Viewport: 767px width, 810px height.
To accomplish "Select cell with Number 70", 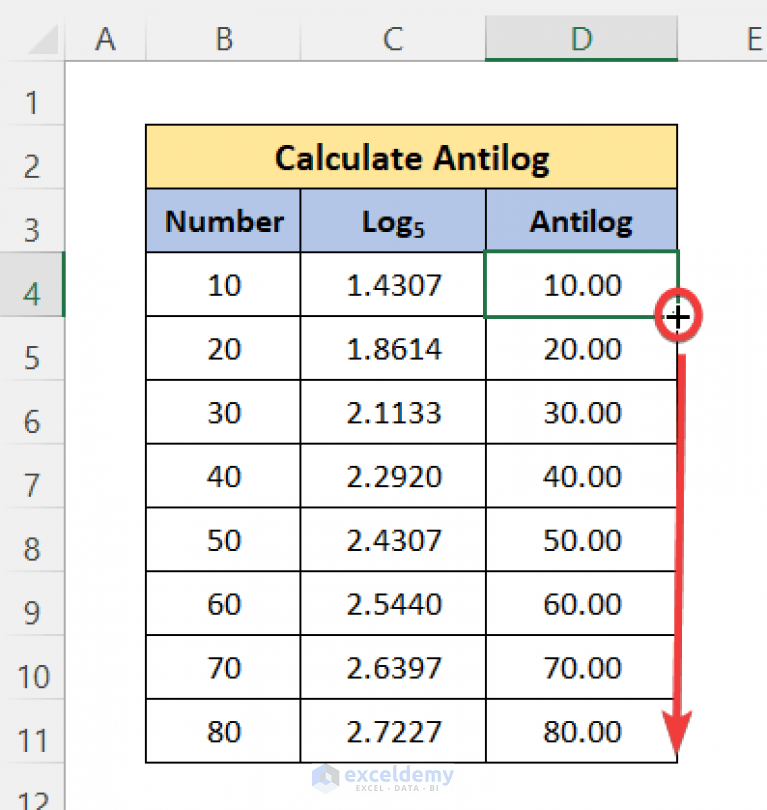I will [x=223, y=667].
